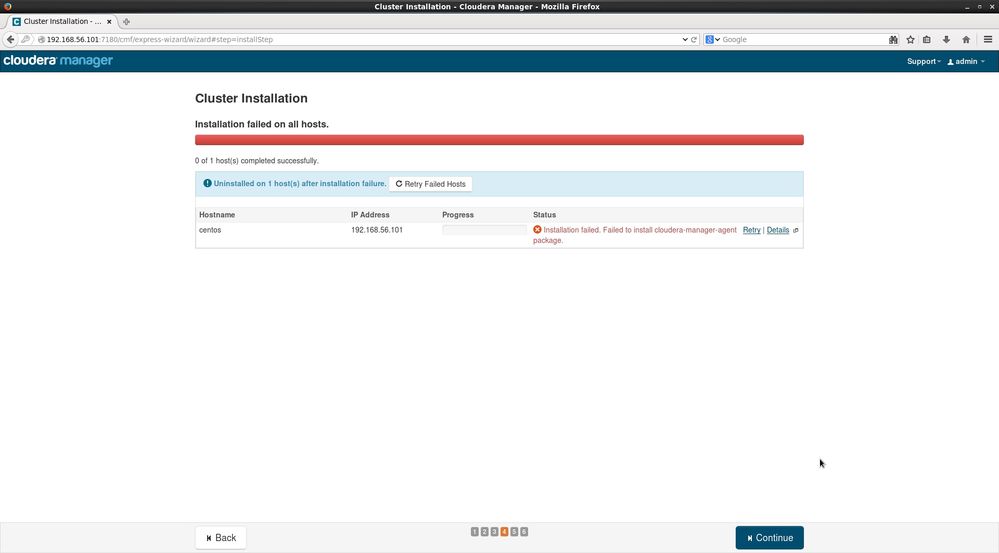The width and height of the screenshot is (999, 553).
Task: Open the Details link for centos
Action: 777,230
